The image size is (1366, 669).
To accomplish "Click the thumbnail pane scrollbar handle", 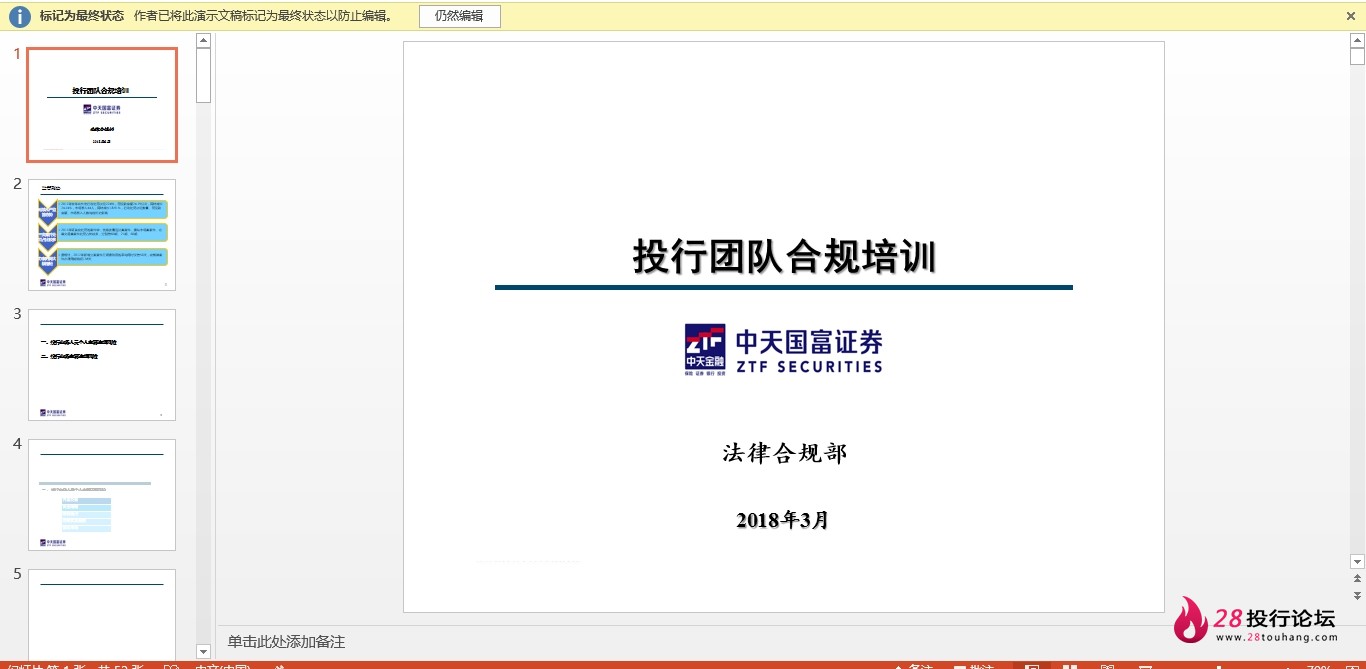I will [x=203, y=75].
